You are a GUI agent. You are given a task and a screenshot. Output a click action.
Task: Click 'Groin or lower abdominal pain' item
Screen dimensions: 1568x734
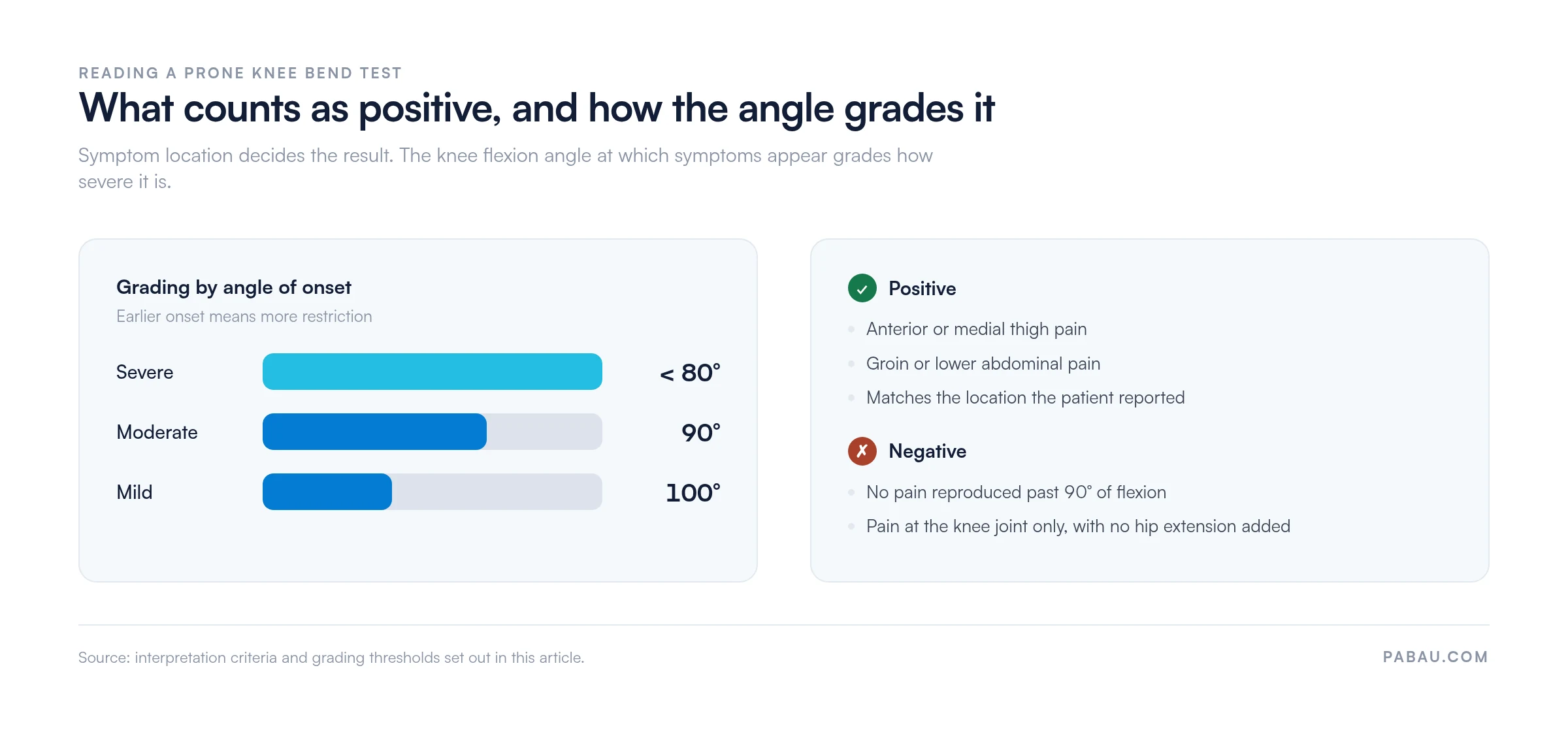(x=983, y=364)
